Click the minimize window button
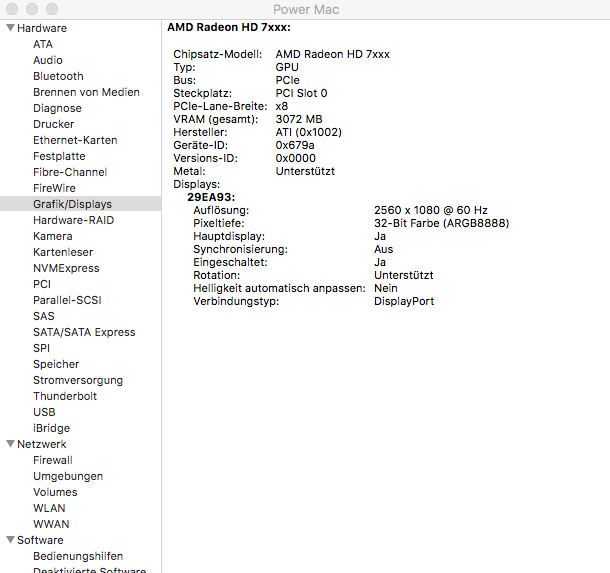Image resolution: width=610 pixels, height=573 pixels. coord(32,9)
